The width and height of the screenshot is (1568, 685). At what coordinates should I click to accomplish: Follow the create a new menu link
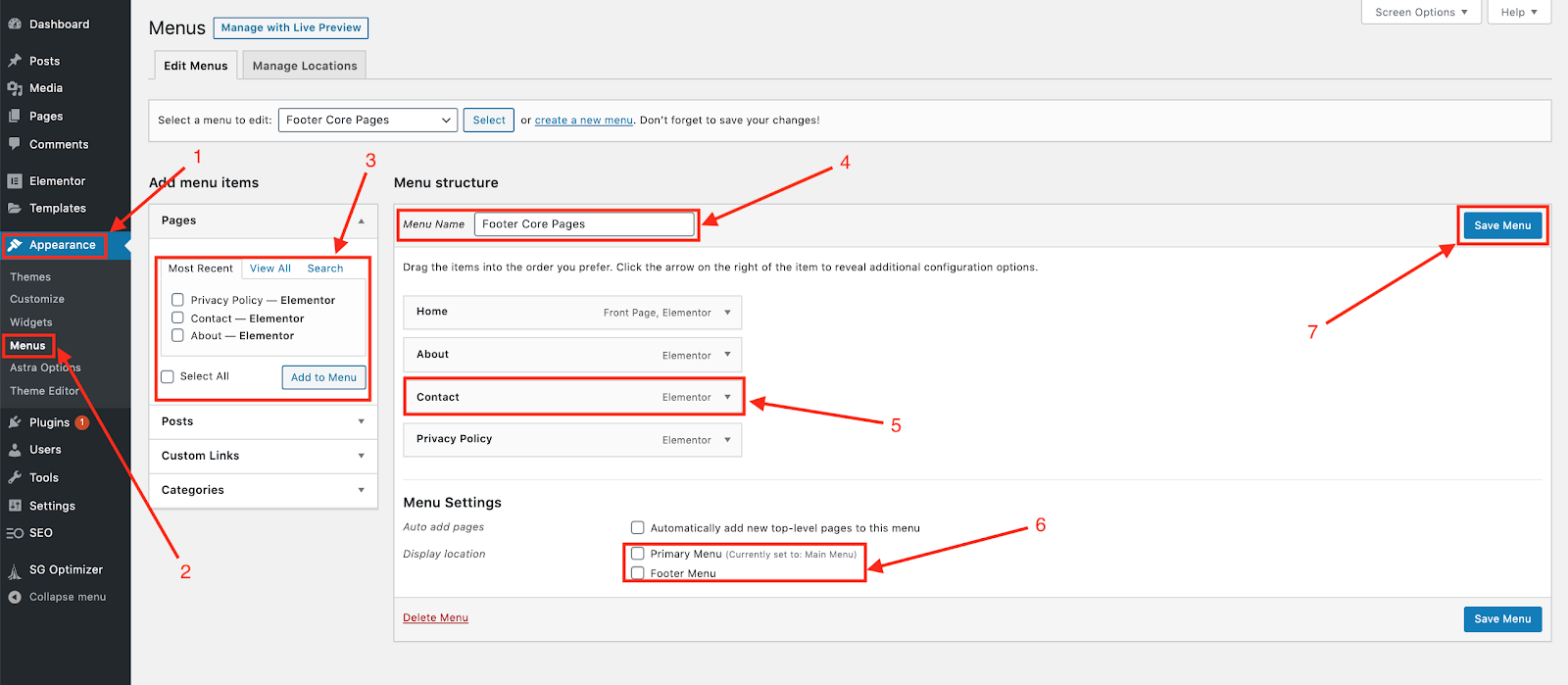(584, 121)
